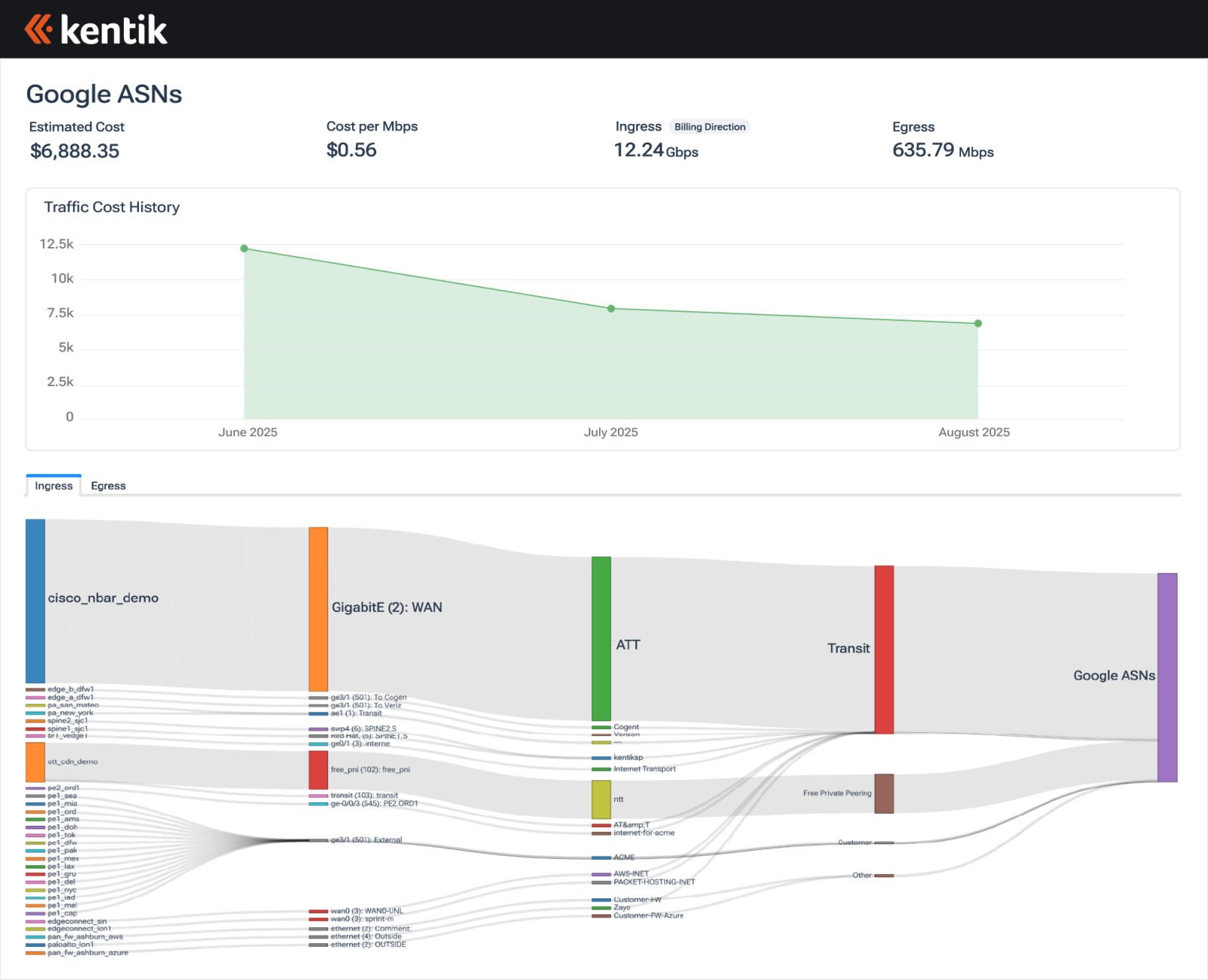Click the PACKET-HOSTING-INET provider label

[654, 882]
